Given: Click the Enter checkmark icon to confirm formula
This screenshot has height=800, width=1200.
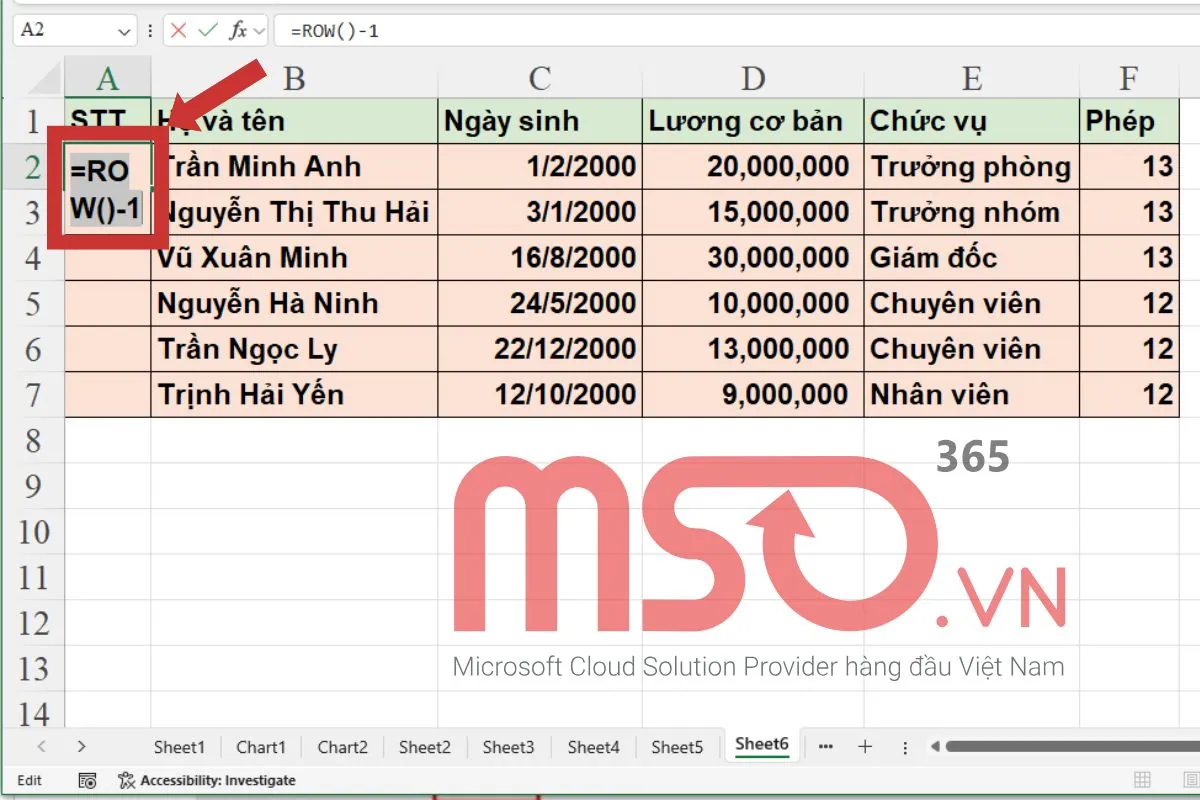Looking at the screenshot, I should [x=207, y=29].
